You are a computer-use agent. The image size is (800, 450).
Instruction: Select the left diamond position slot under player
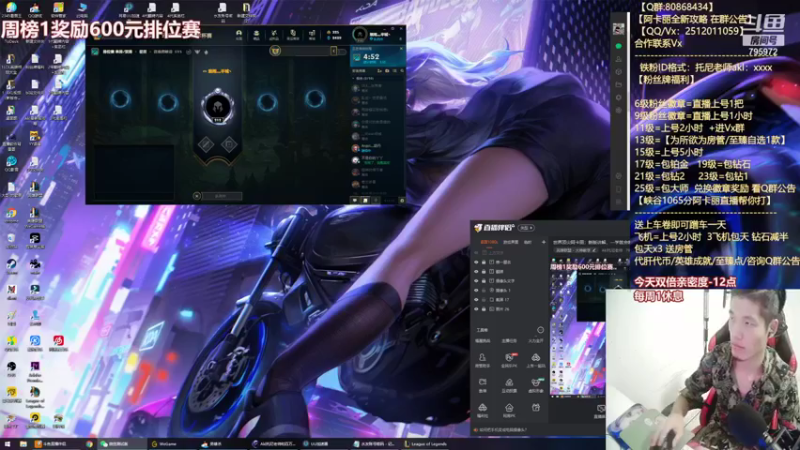[206, 144]
